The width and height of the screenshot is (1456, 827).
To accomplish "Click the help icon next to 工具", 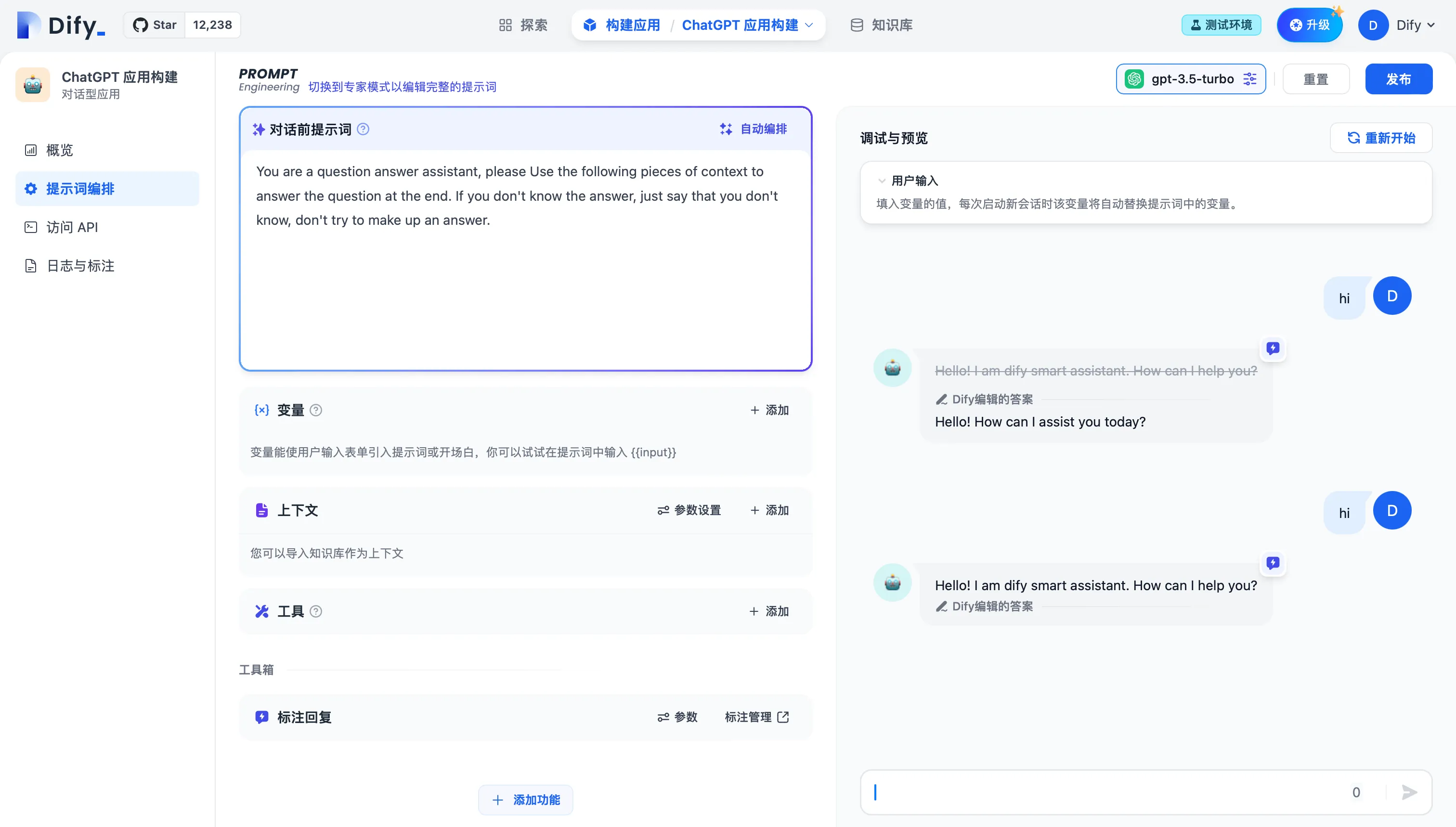I will tap(316, 611).
